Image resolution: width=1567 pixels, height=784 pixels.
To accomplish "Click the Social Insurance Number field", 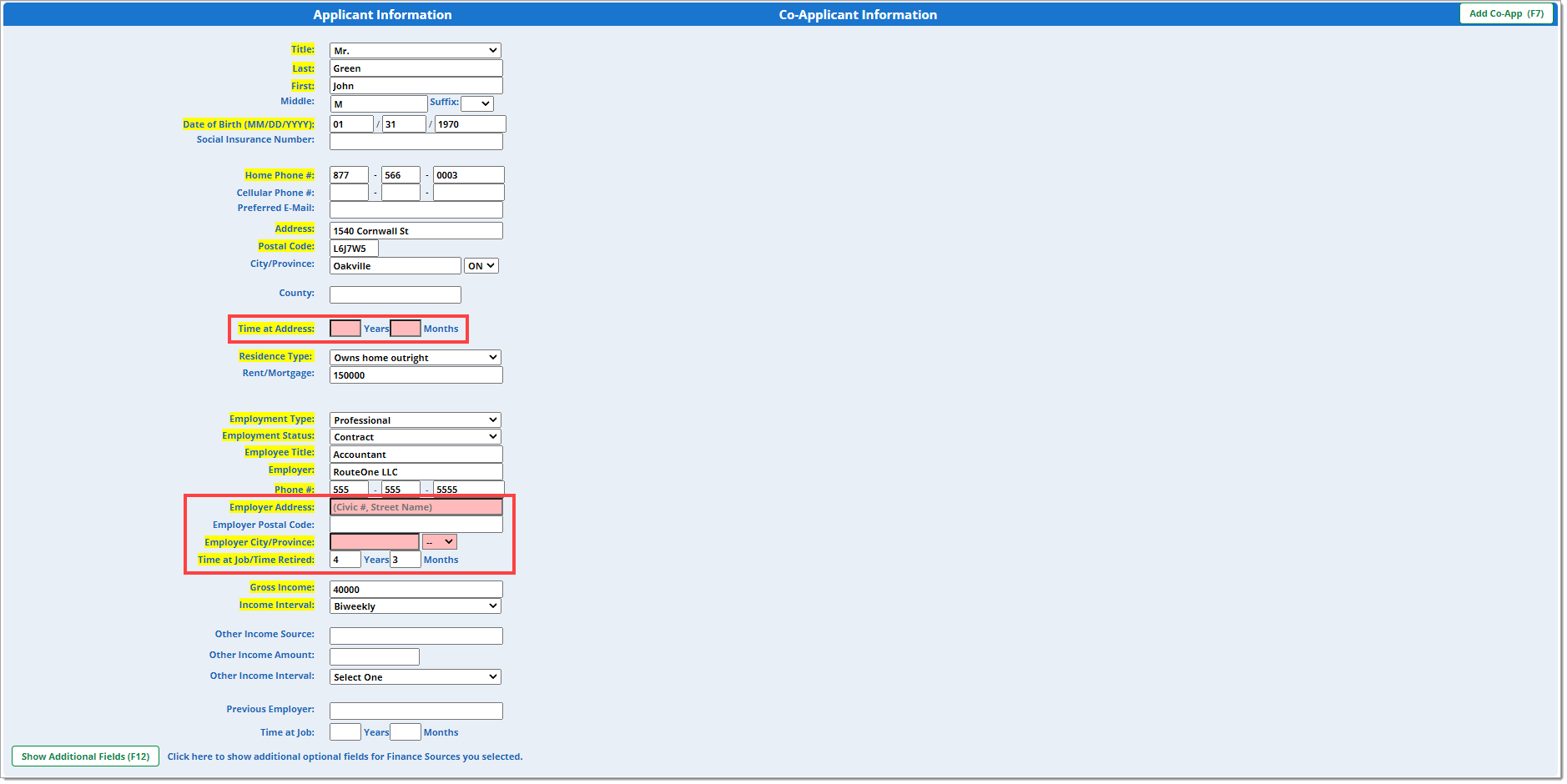I will (416, 142).
